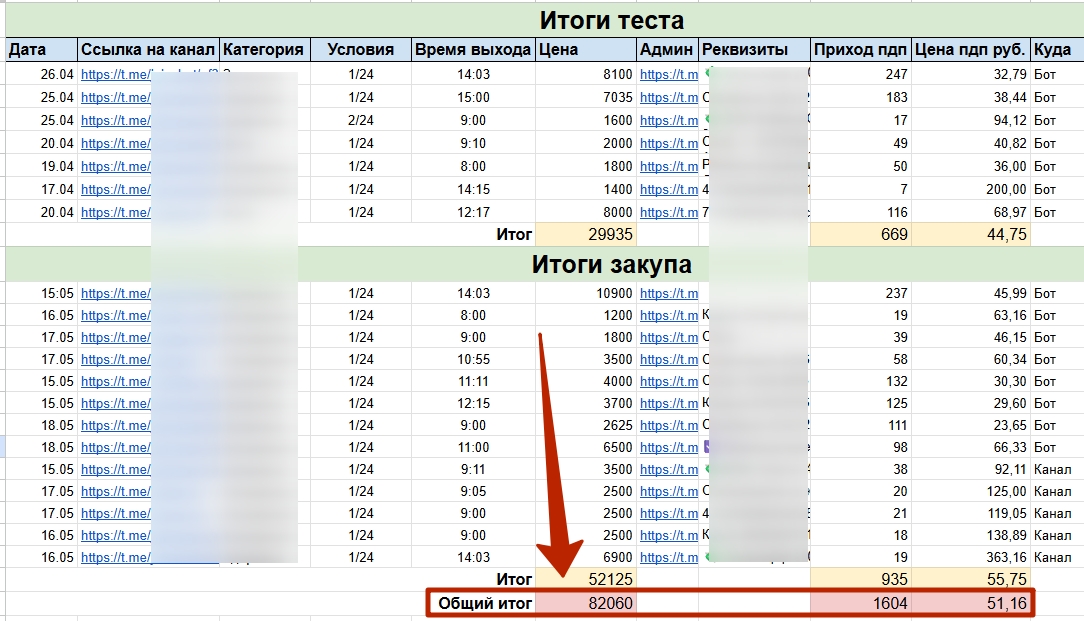This screenshot has height=621, width=1084.
Task: Select the 'Итоги закупа' title cell
Action: click(545, 264)
